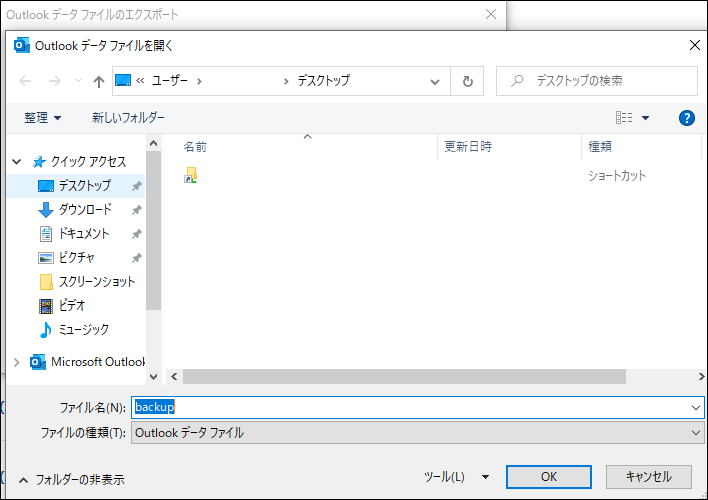
Task: Open recent locations dropdown arrow
Action: click(78, 81)
